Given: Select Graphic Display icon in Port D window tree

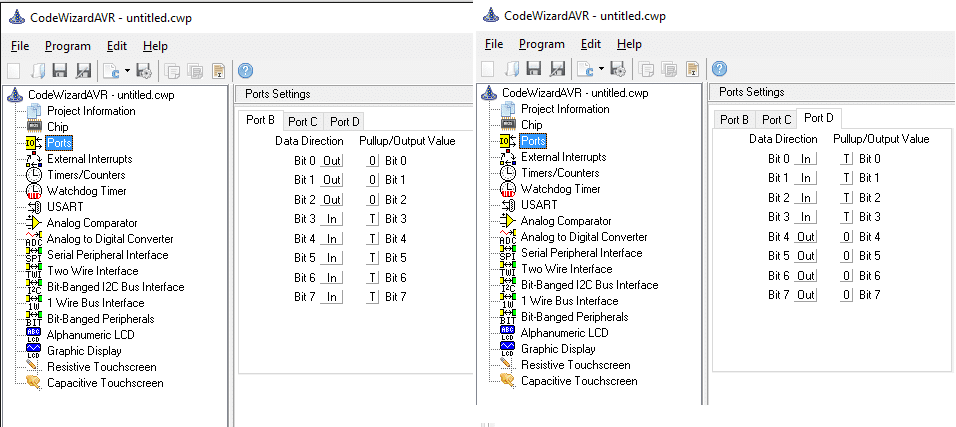Looking at the screenshot, I should 508,349.
